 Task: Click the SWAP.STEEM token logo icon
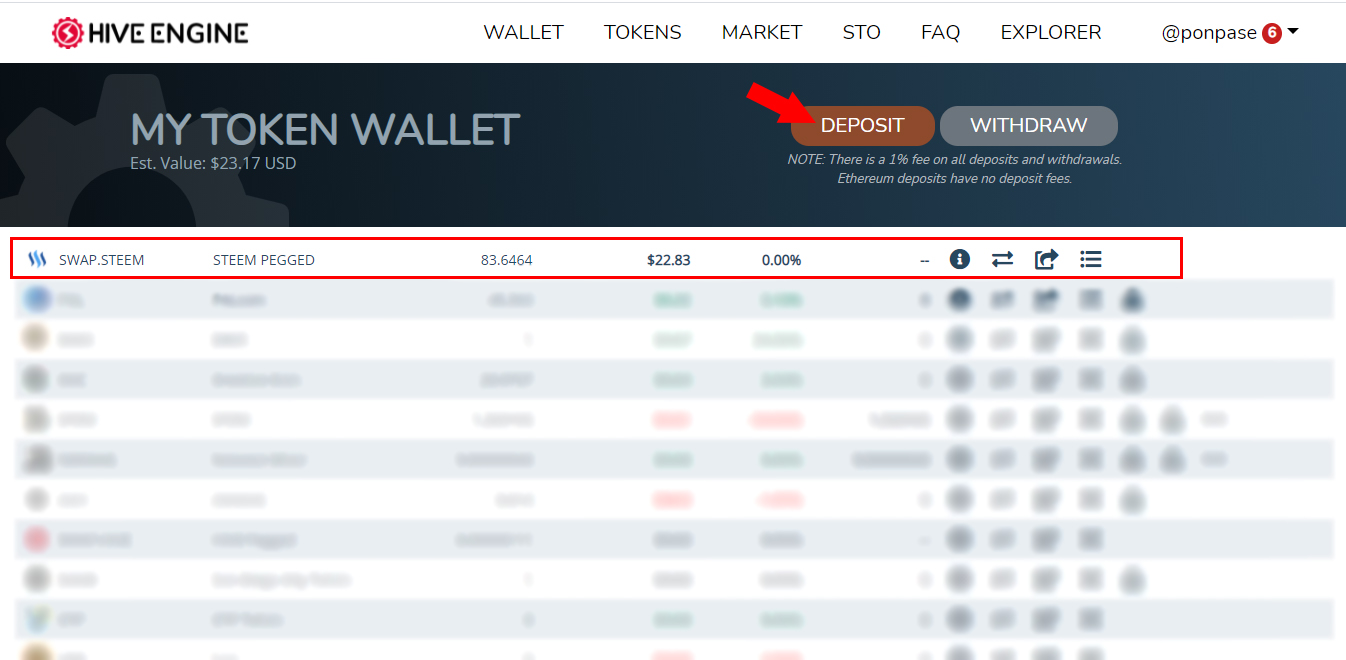coord(37,260)
